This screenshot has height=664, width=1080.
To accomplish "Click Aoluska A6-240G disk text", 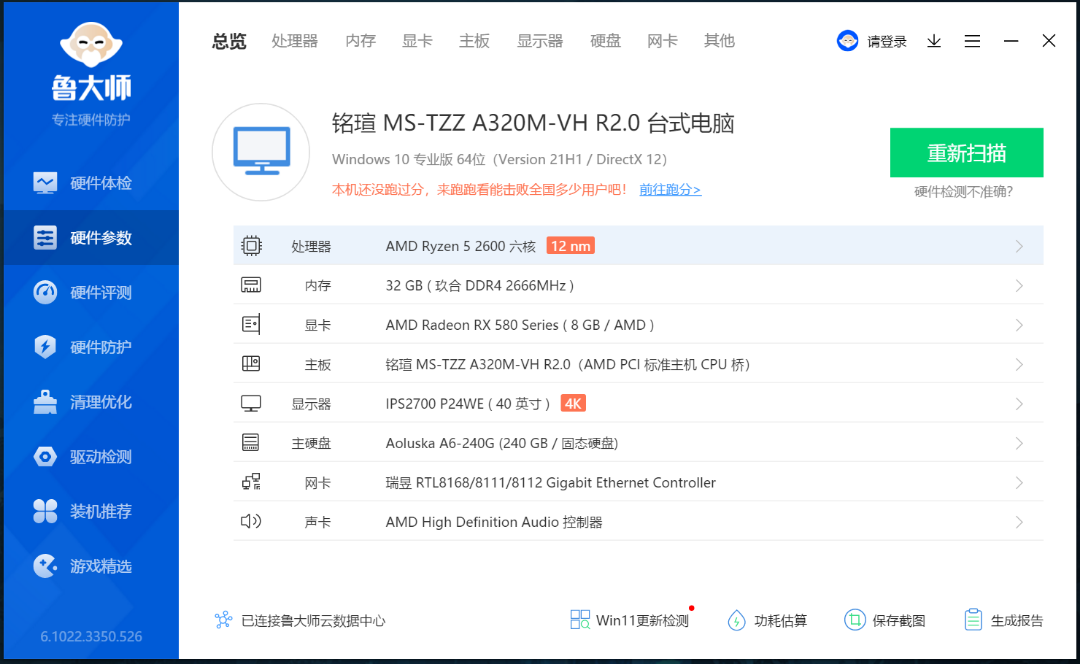I will 502,444.
